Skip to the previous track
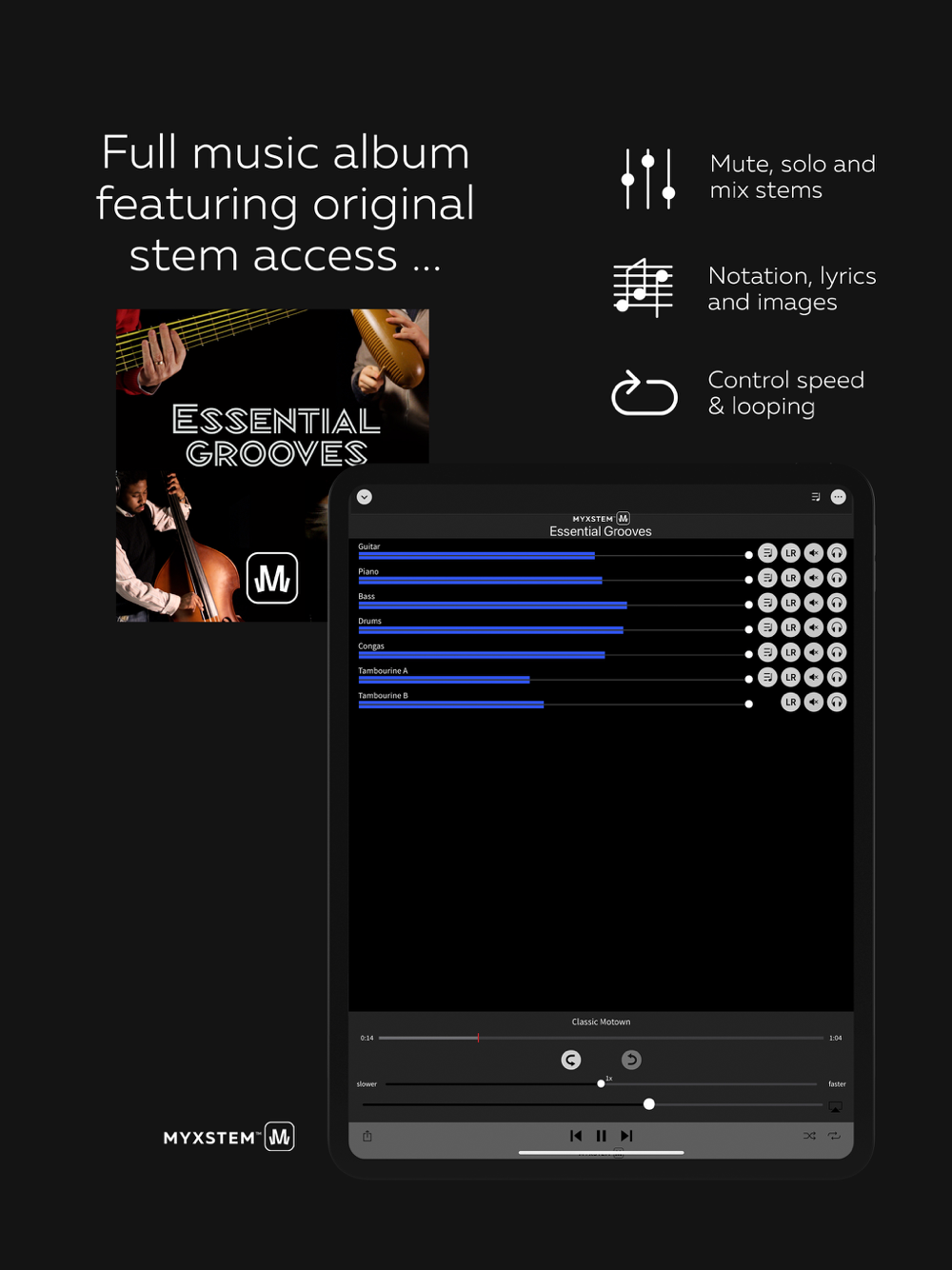The image size is (952, 1270). coord(576,1136)
